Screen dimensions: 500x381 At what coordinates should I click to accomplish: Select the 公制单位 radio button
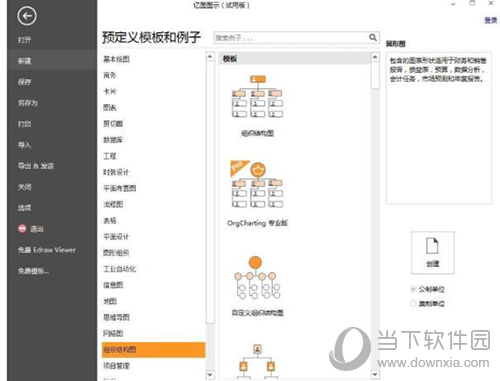pos(413,289)
